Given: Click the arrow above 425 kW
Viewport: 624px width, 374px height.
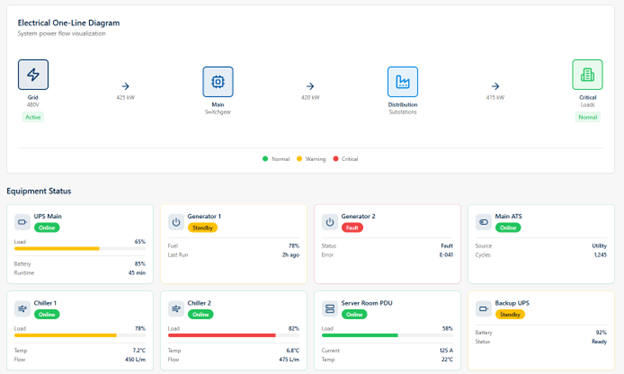Looking at the screenshot, I should 125,86.
